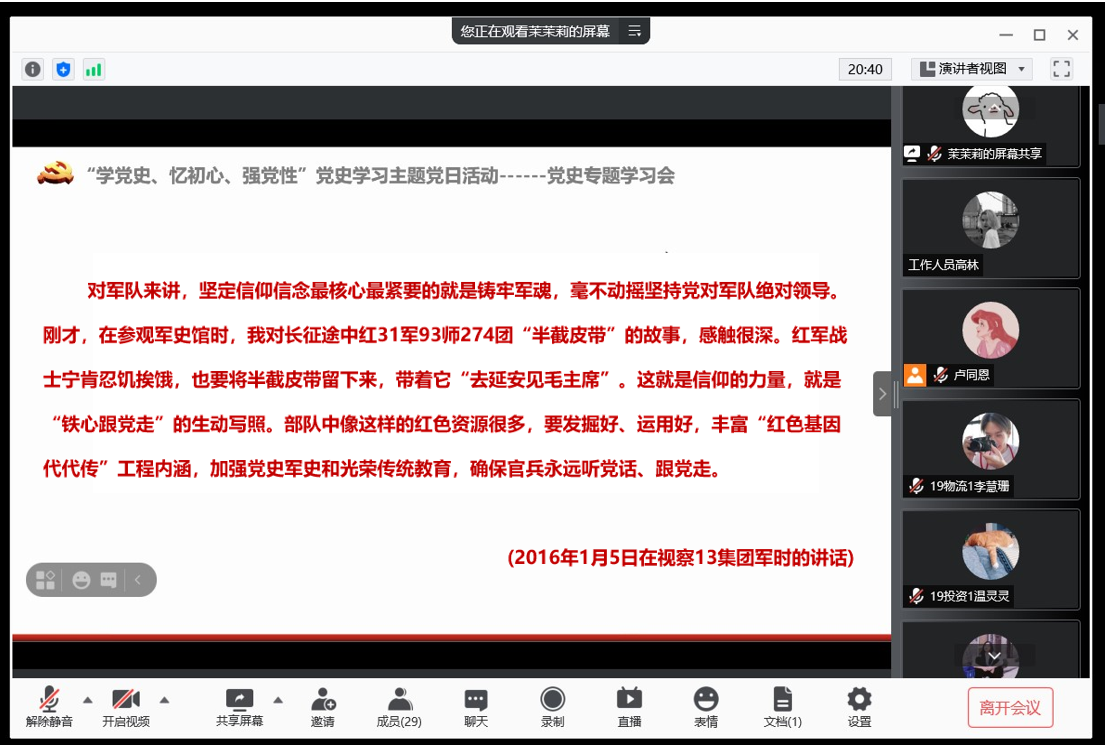Expand audio options arrow beside 解除静音
The image size is (1110, 748).
pos(87,699)
